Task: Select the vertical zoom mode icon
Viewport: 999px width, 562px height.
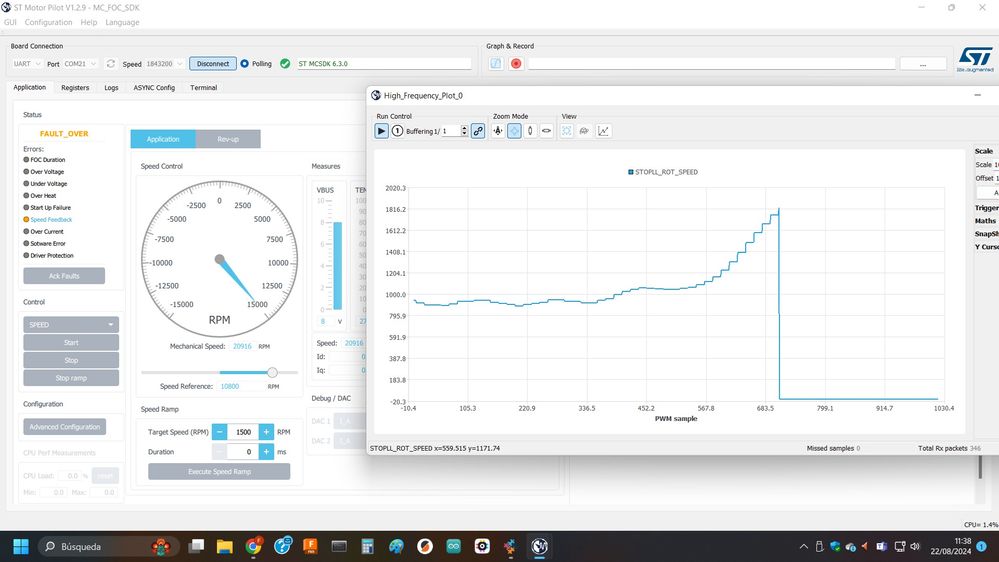Action: 530,131
